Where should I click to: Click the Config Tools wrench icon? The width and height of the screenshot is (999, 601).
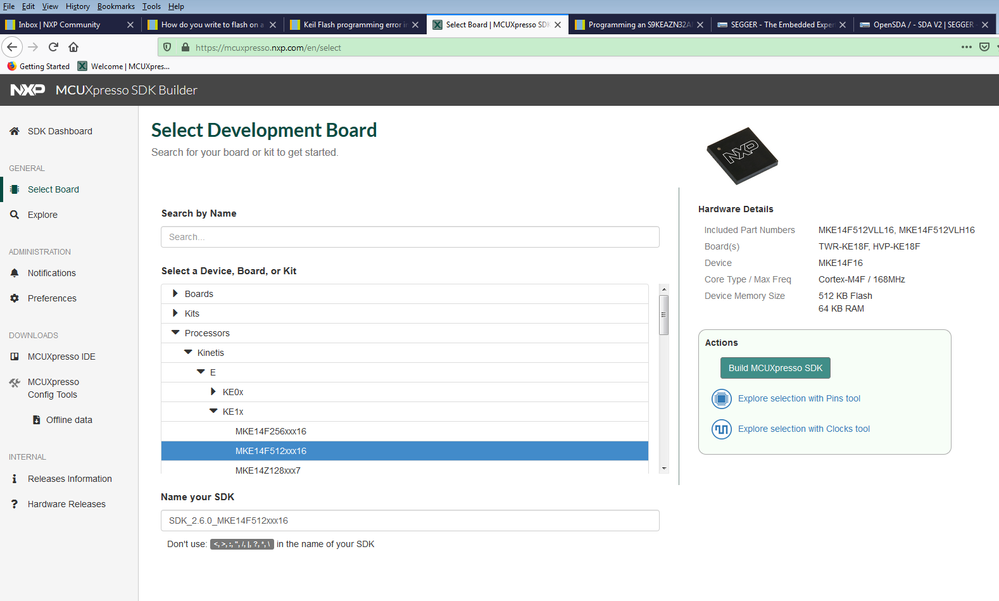pyautogui.click(x=14, y=382)
